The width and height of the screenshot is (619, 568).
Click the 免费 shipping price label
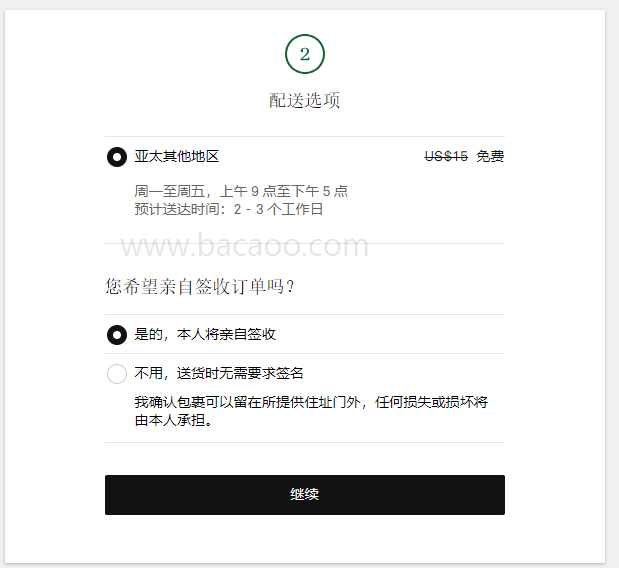(x=490, y=156)
